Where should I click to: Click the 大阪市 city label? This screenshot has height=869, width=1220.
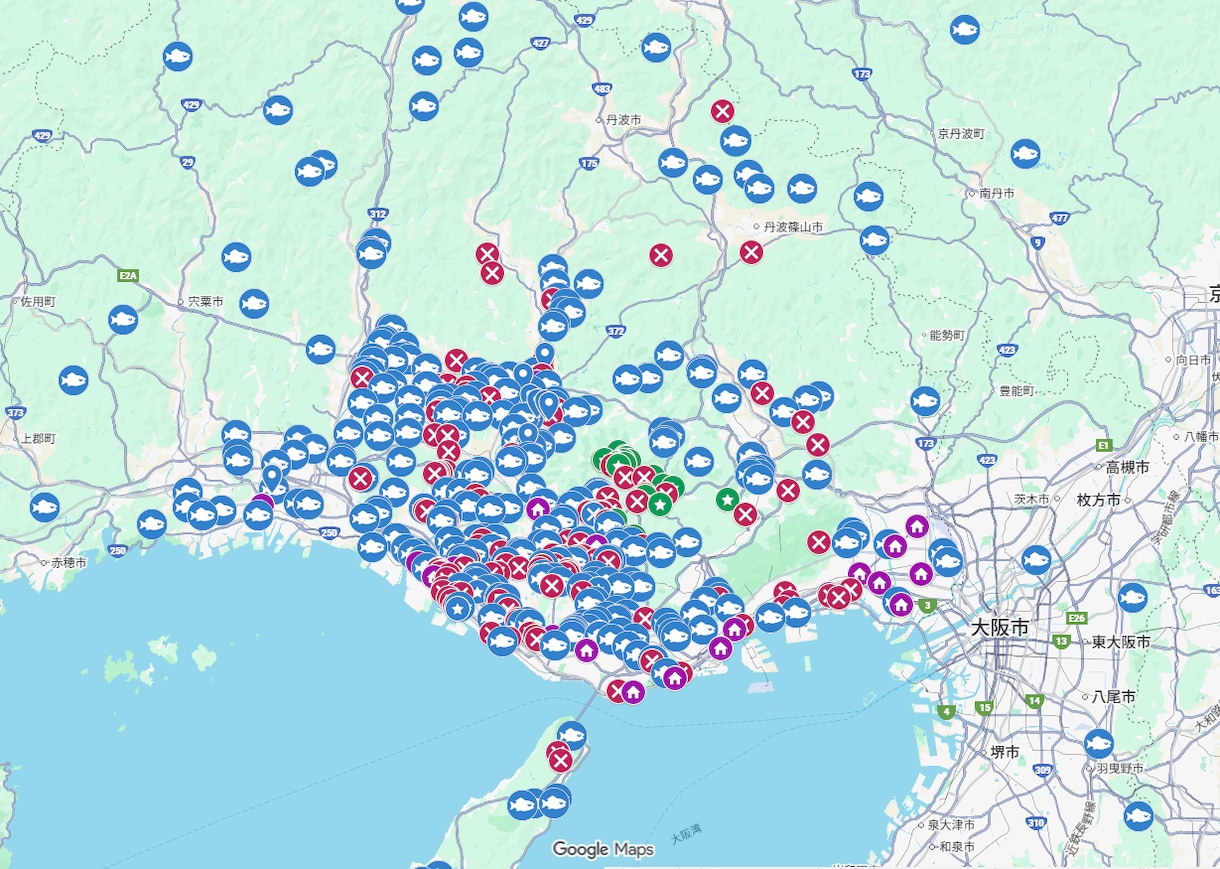pos(1000,627)
